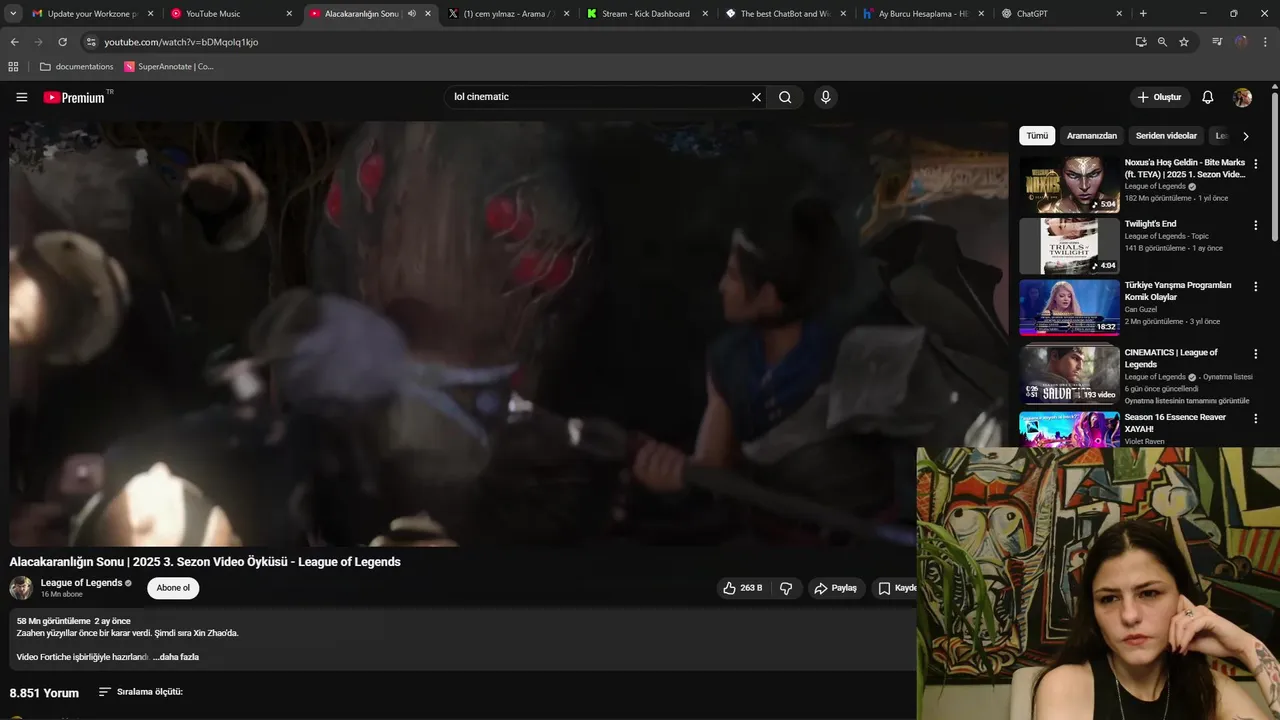Image resolution: width=1280 pixels, height=720 pixels.
Task: View site information icon in address bar
Action: click(91, 42)
